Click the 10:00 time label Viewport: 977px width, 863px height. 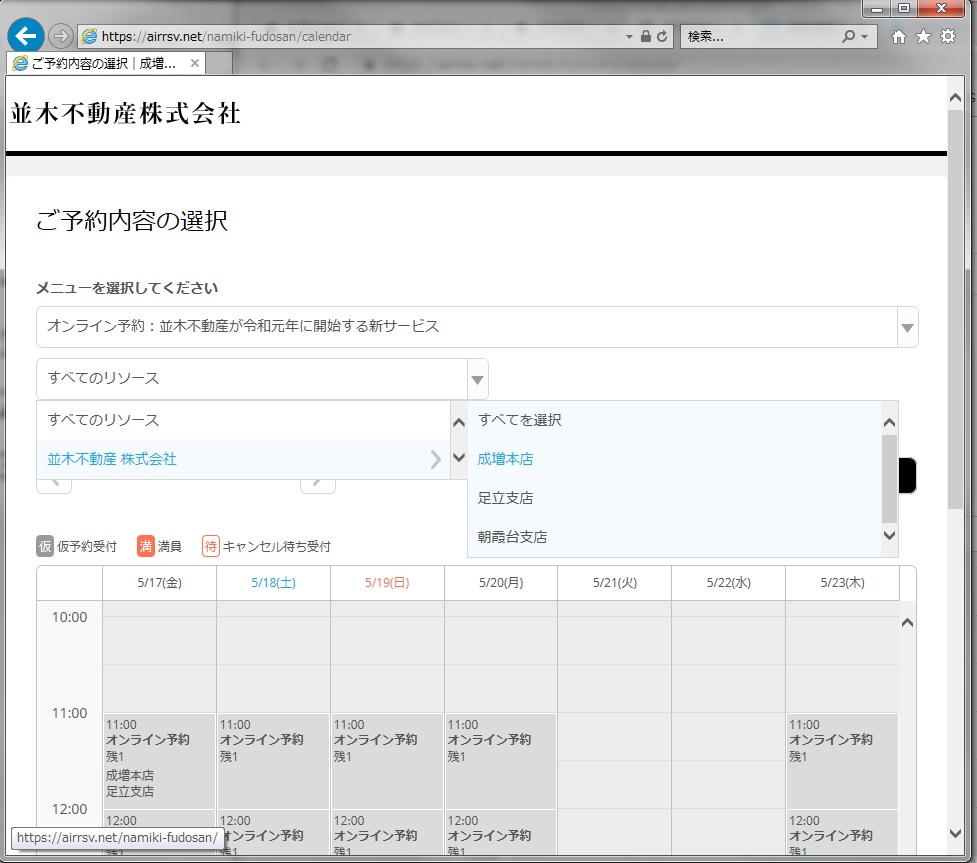coord(69,617)
